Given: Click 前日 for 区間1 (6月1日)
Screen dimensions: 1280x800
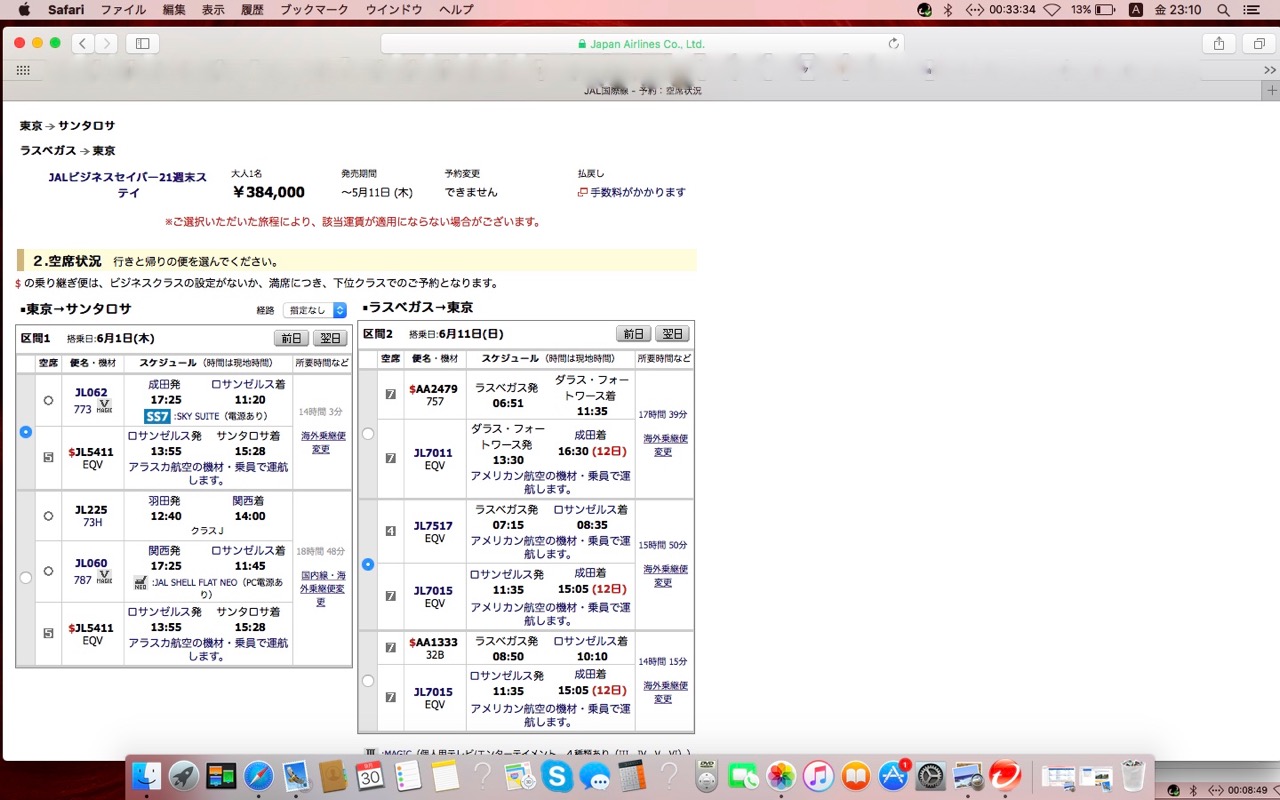Looking at the screenshot, I should (x=291, y=338).
